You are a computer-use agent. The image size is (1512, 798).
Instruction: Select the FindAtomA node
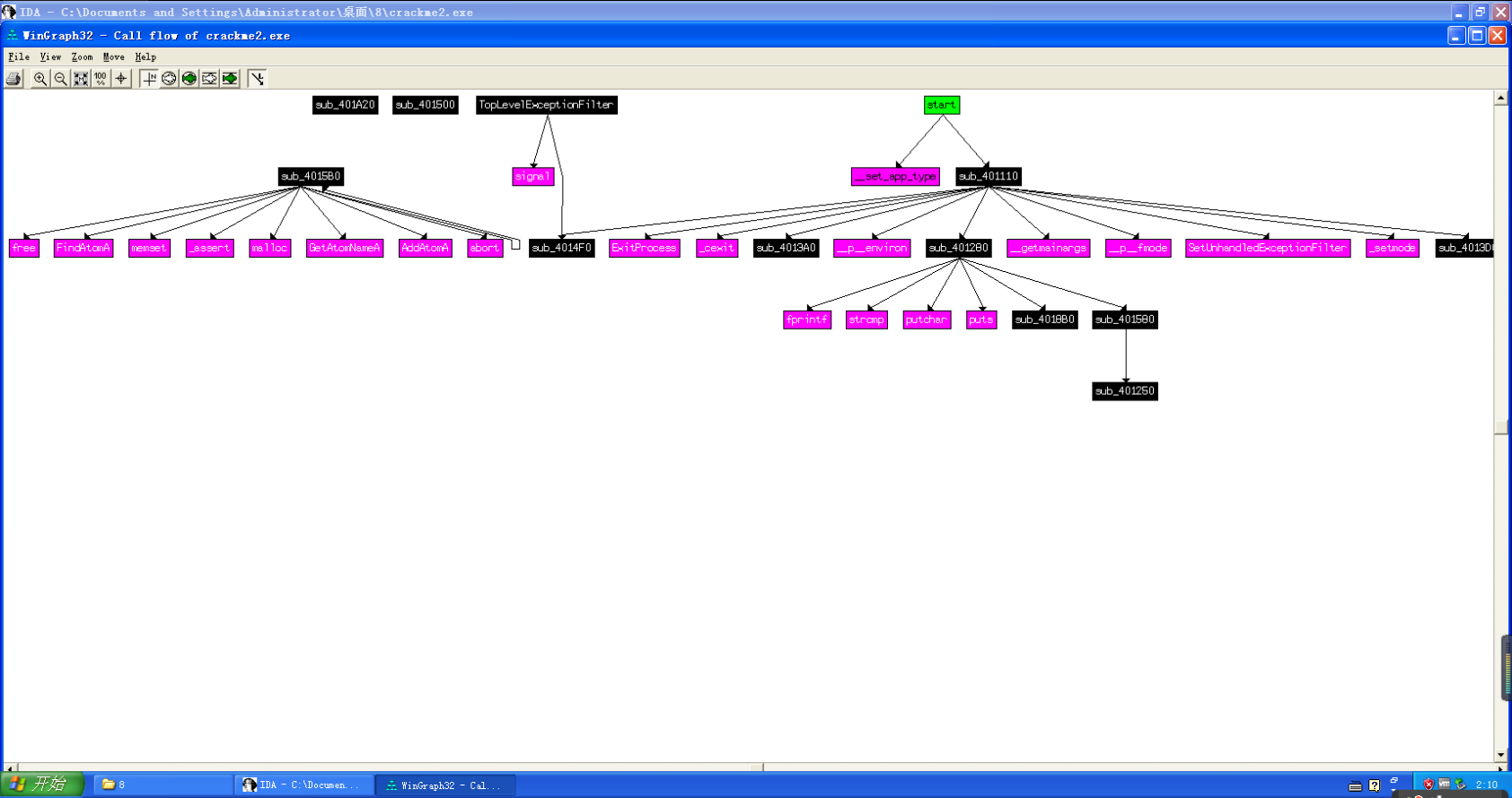(84, 249)
